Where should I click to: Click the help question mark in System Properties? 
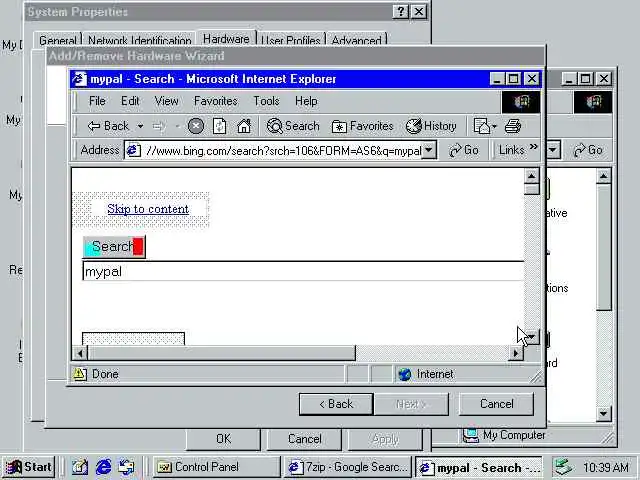point(401,11)
